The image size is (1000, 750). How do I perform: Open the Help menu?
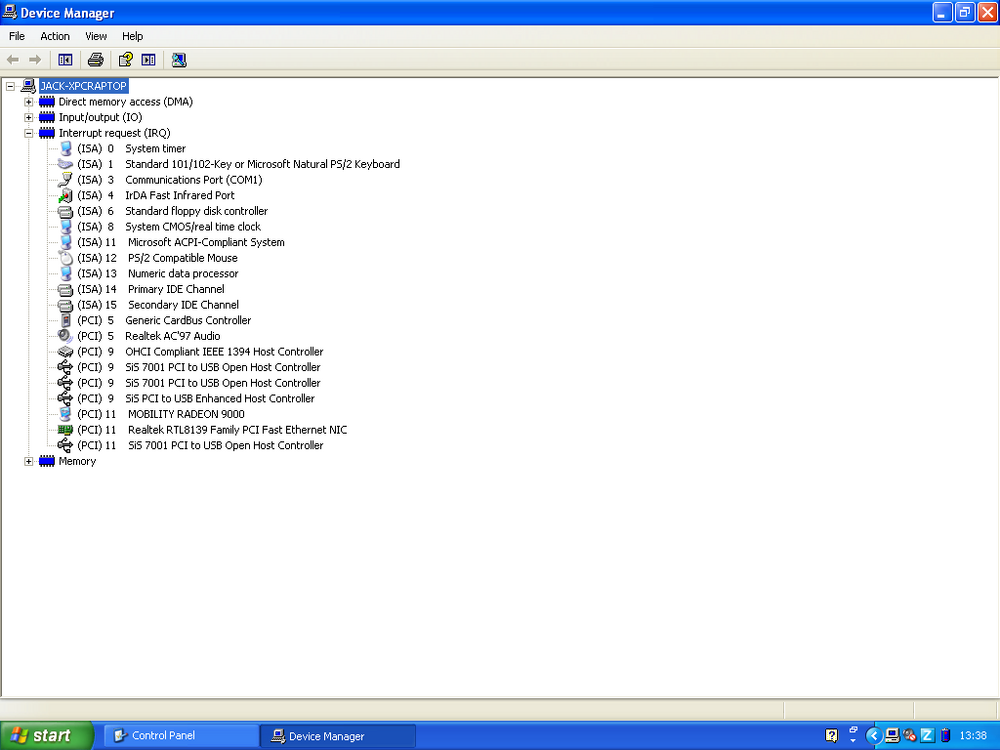point(133,36)
